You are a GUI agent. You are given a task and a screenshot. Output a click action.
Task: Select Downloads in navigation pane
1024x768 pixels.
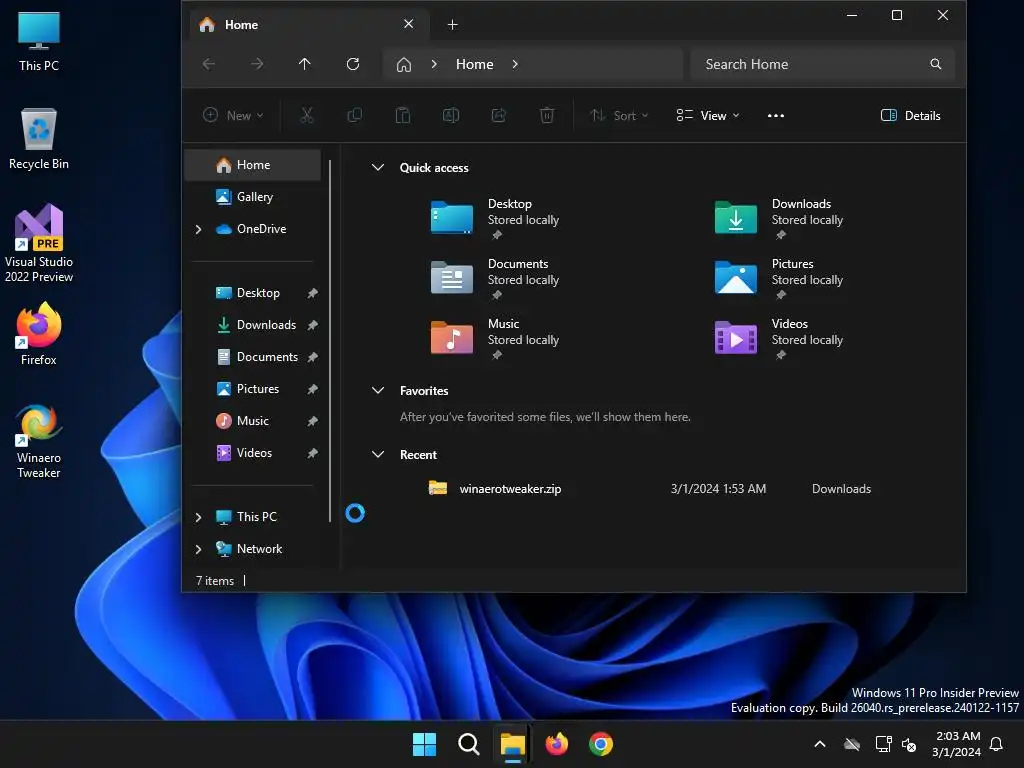(x=253, y=325)
